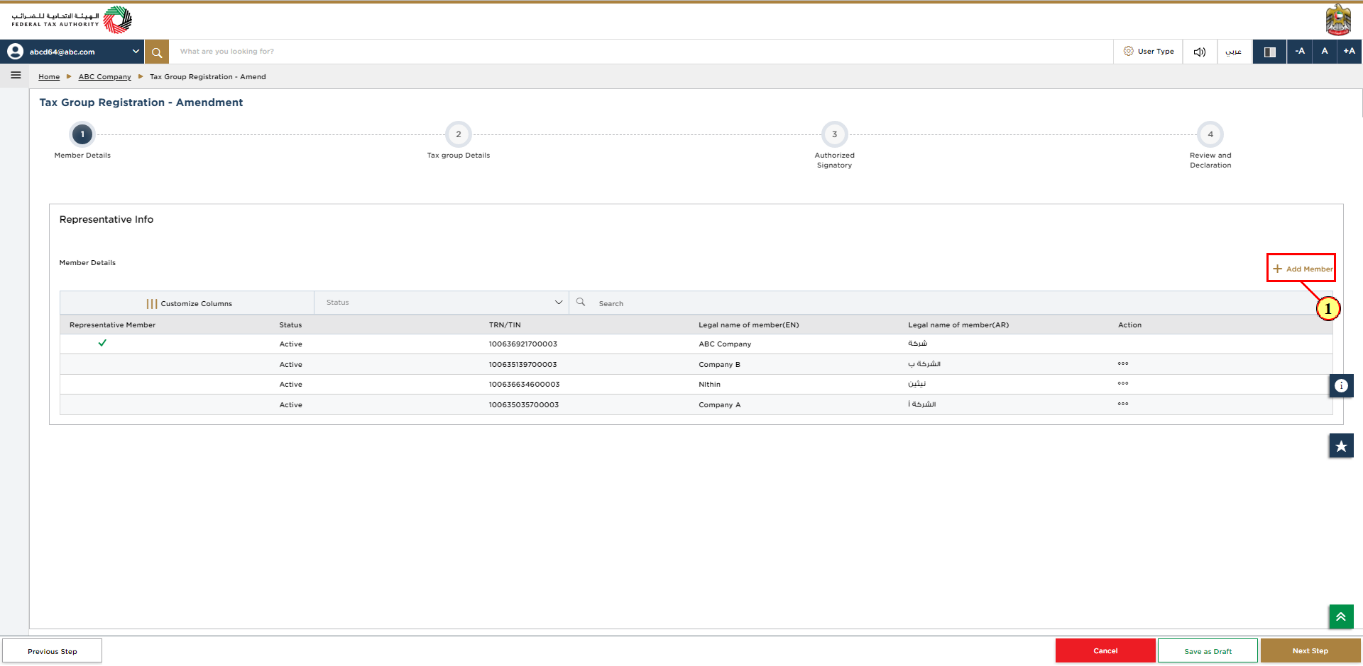Click the UAE emblem icon
Image resolution: width=1363 pixels, height=666 pixels.
coord(1339,20)
